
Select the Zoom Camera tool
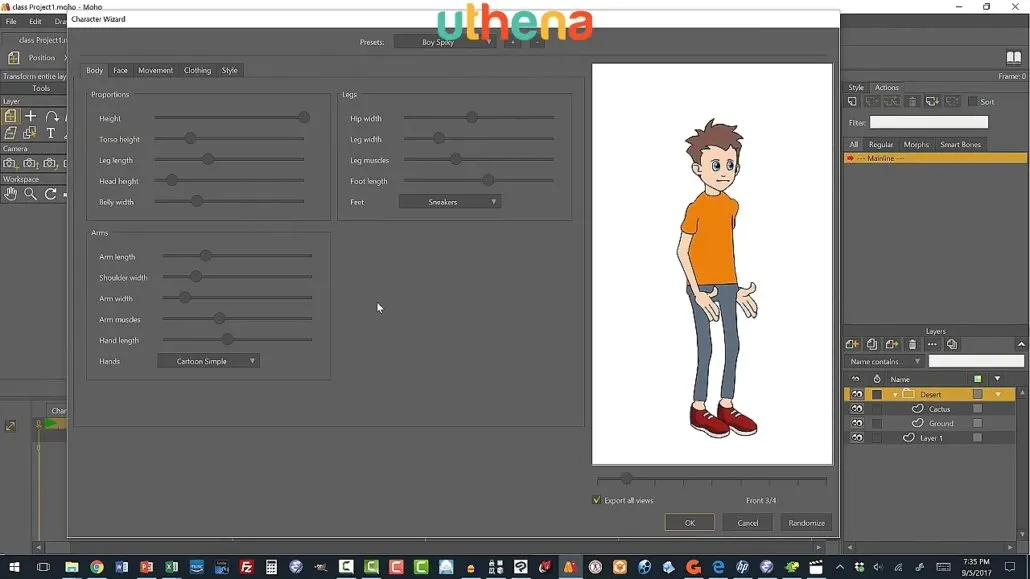[30, 163]
